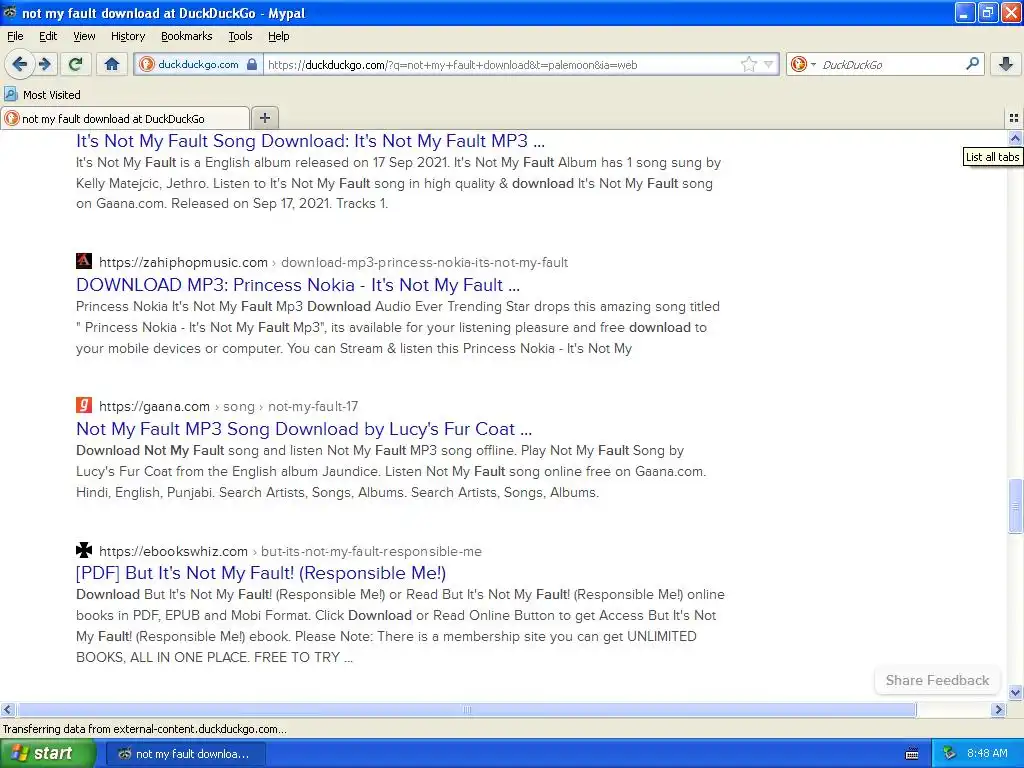This screenshot has width=1024, height=768.
Task: Click the gaana.com song URL breadcrumb
Action: click(x=229, y=406)
